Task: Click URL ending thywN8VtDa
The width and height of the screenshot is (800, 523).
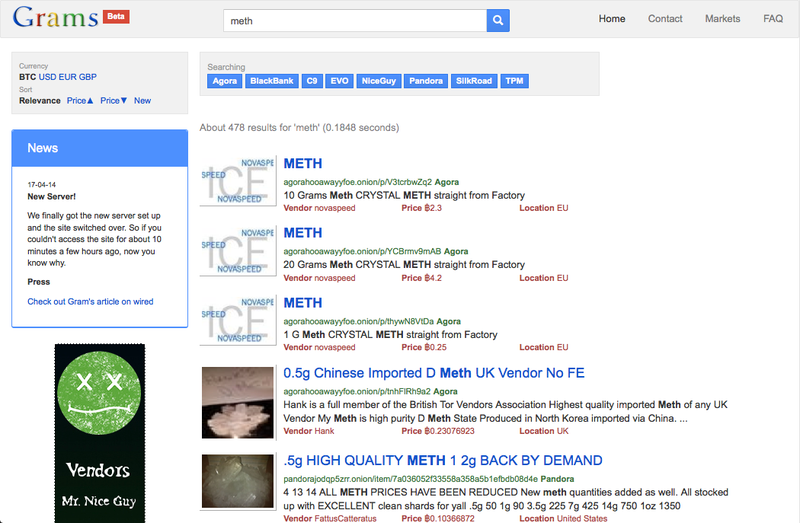Action: point(359,321)
